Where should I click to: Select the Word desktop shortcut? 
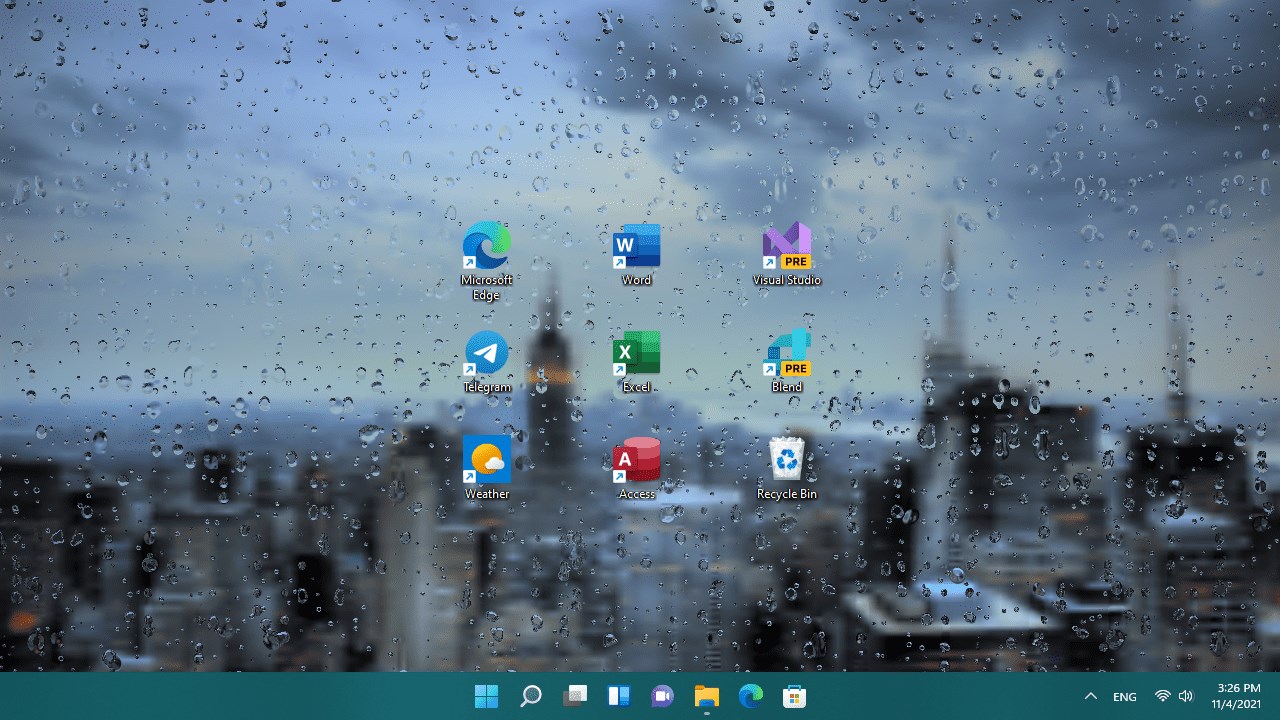click(x=637, y=255)
